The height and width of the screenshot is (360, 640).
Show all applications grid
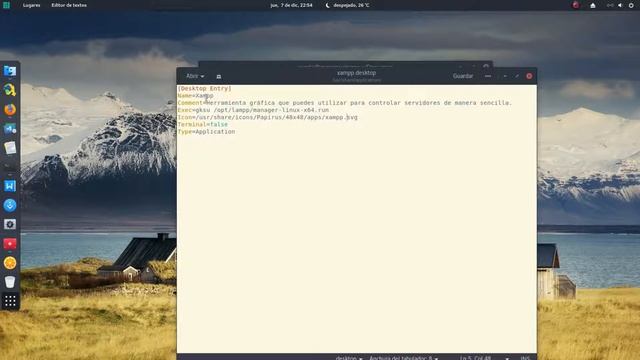pos(10,301)
